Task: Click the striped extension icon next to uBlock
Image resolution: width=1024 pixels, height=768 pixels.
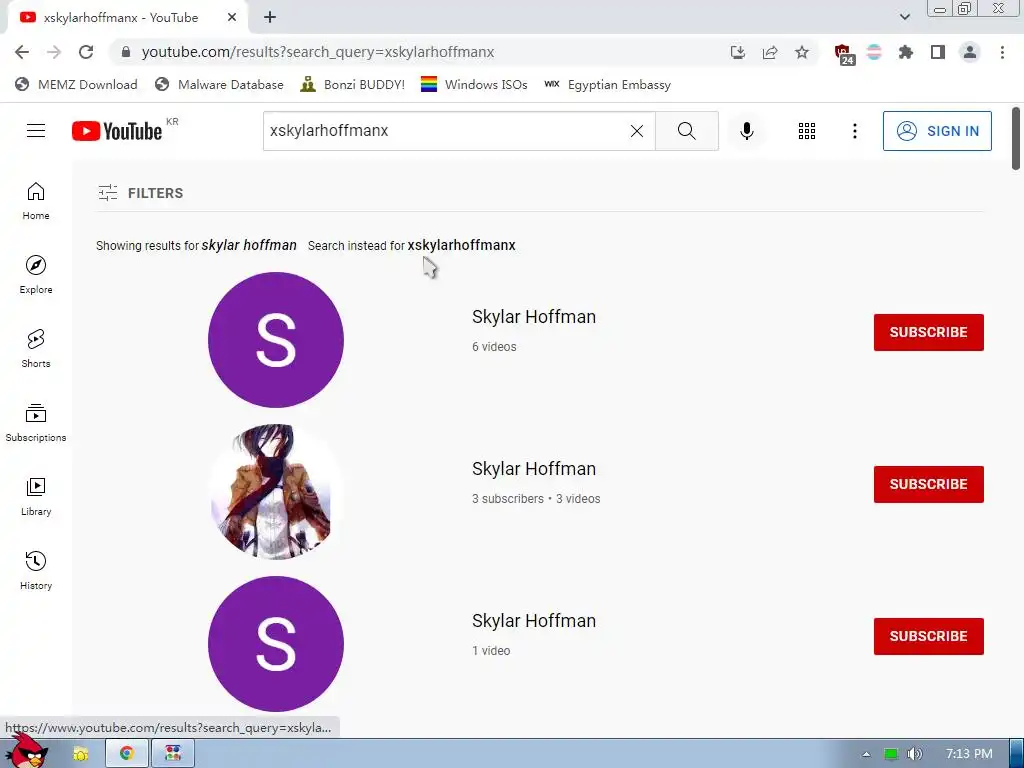Action: pyautogui.click(x=874, y=52)
